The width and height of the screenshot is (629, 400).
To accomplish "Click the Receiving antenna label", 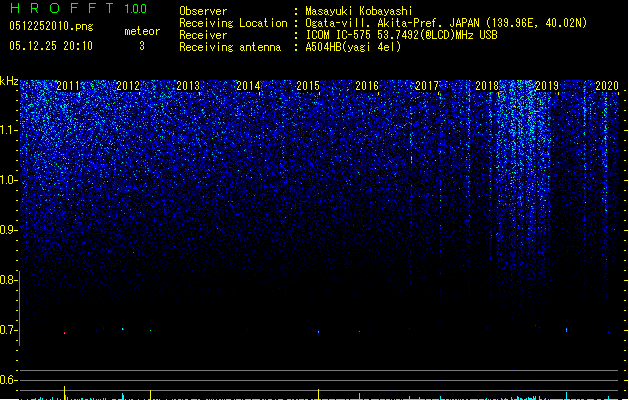I will pyautogui.click(x=230, y=47).
